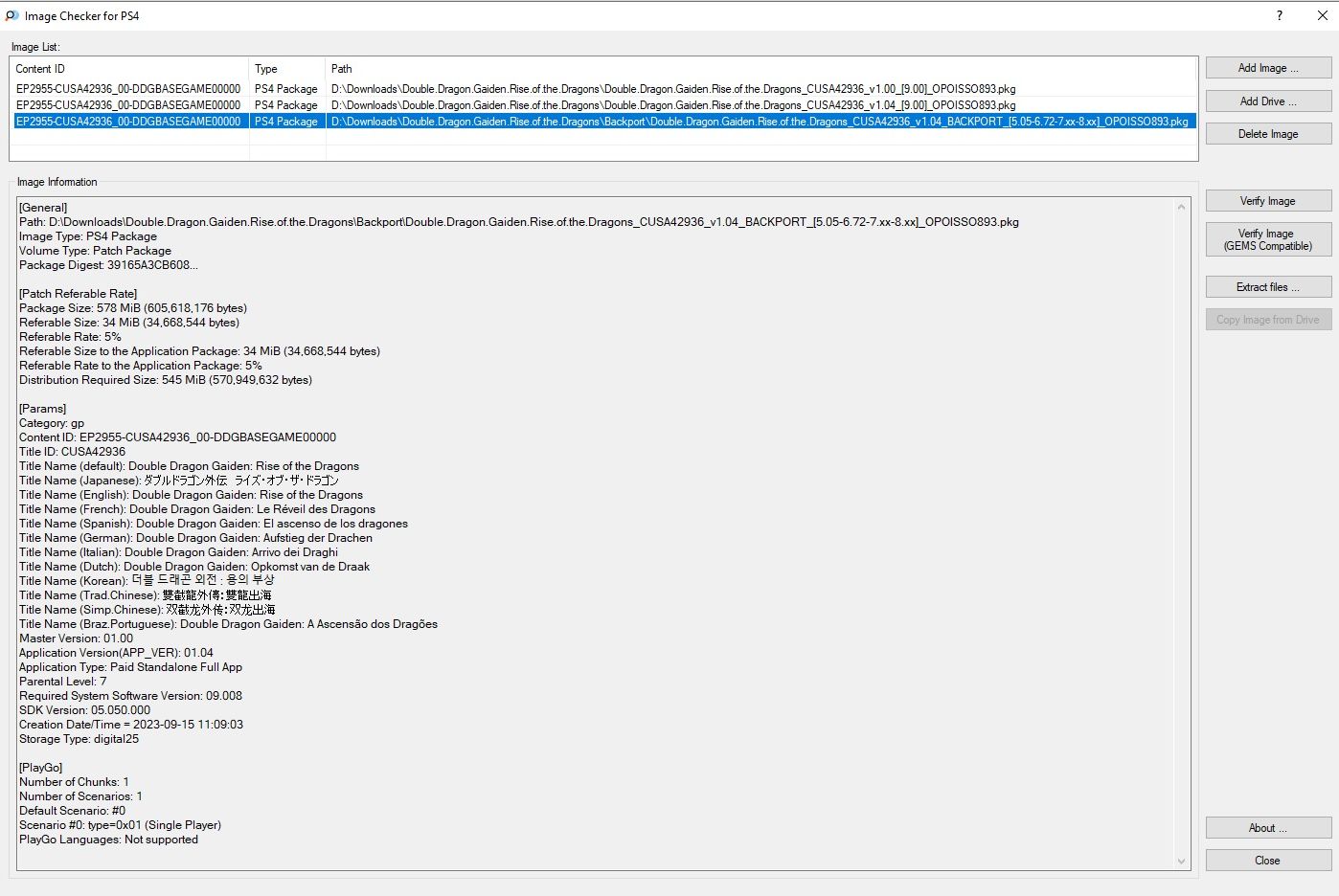Click Verify Image button

[x=1268, y=201]
